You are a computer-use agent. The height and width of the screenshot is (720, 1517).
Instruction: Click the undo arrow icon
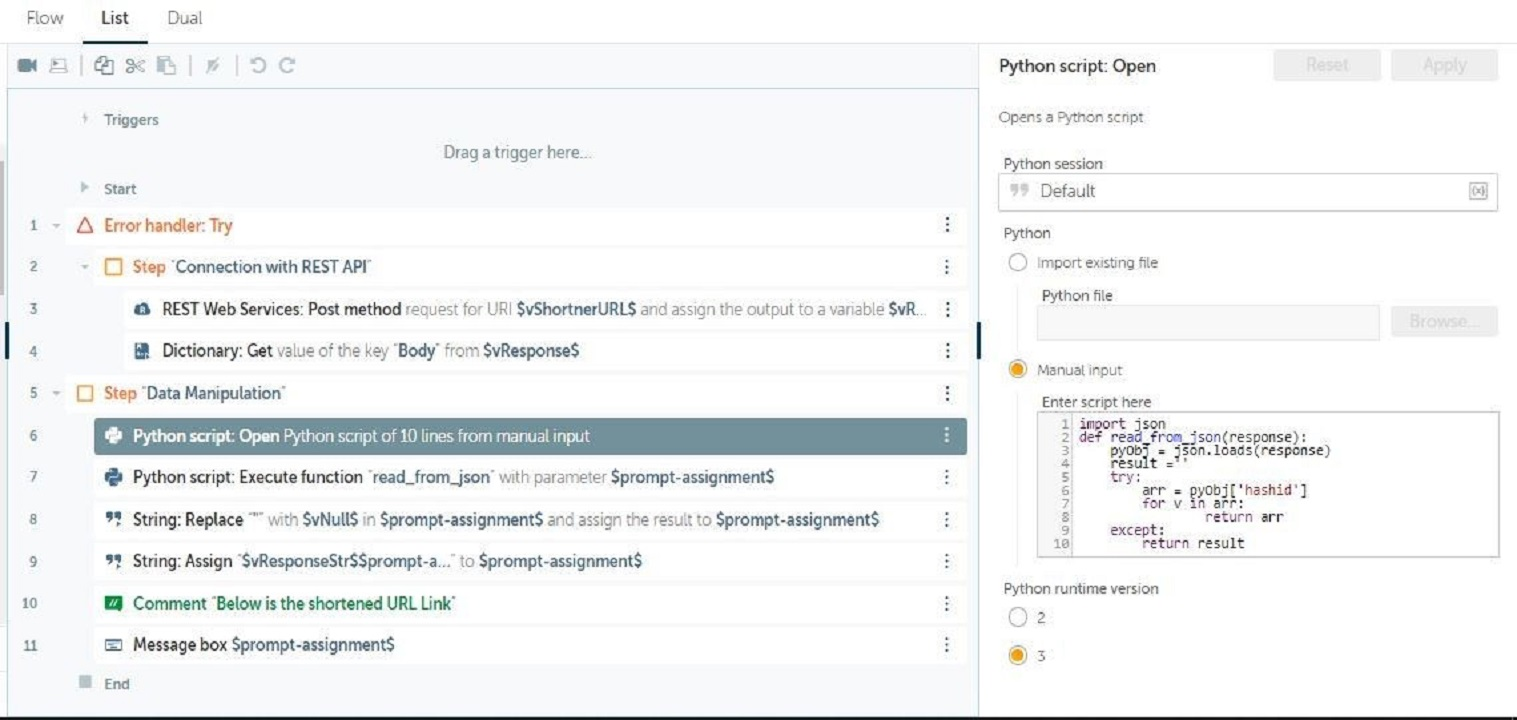click(x=258, y=66)
